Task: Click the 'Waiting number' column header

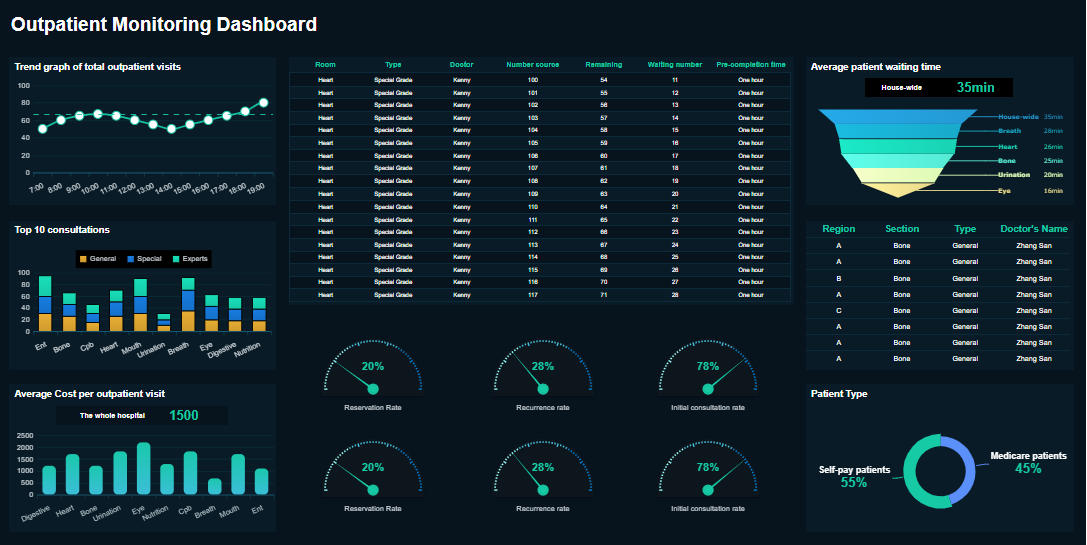Action: click(675, 64)
